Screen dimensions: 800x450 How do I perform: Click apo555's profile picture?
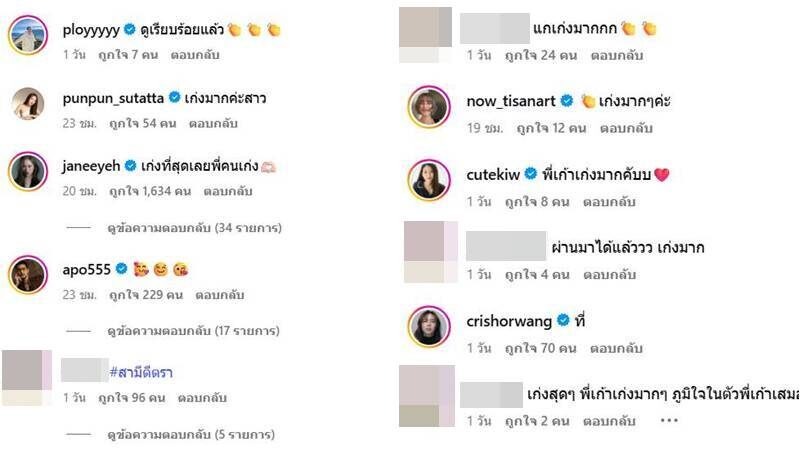[x=28, y=275]
